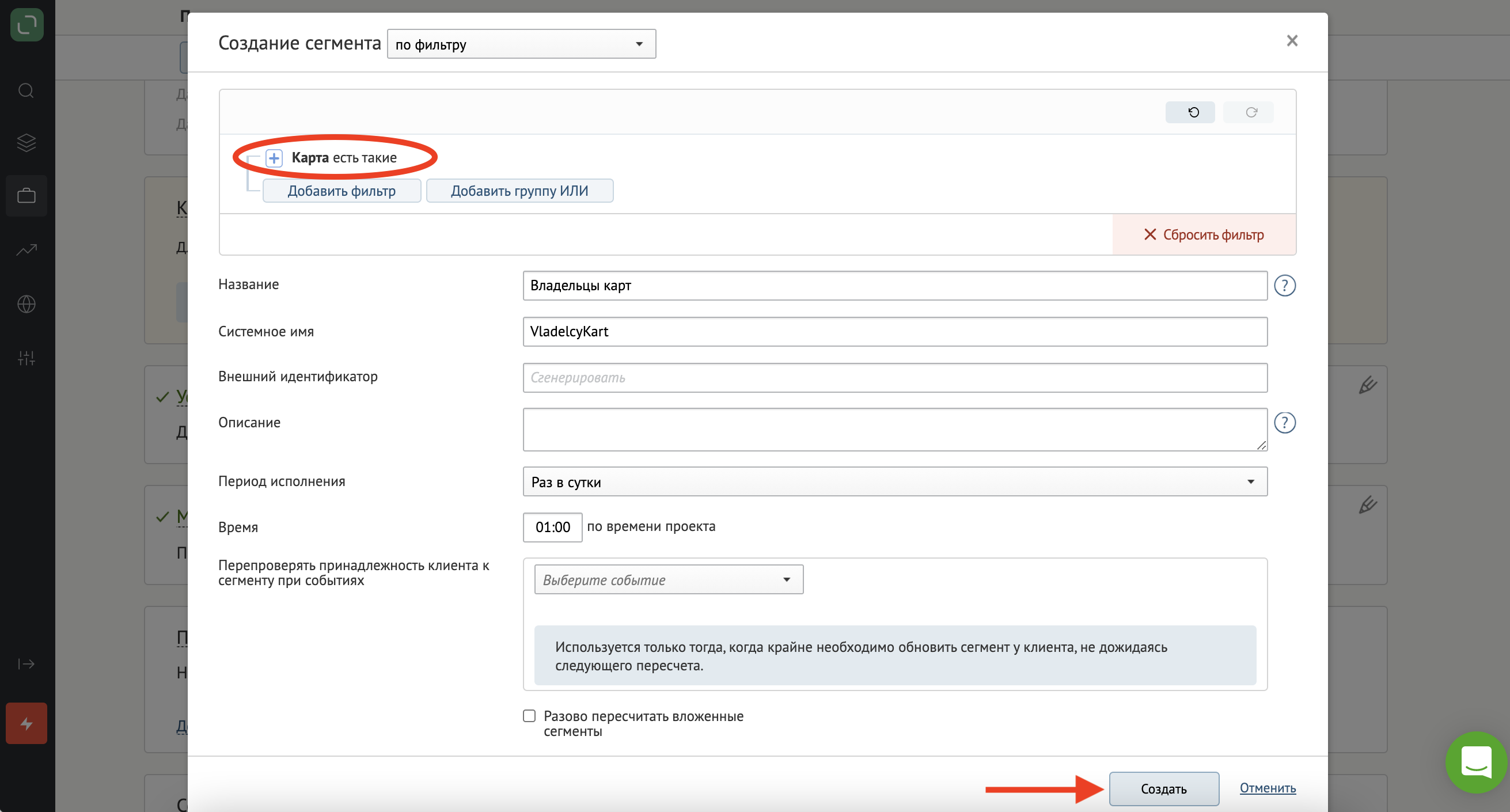Open the analytics trend icon in sidebar
1510x812 pixels.
tap(26, 251)
